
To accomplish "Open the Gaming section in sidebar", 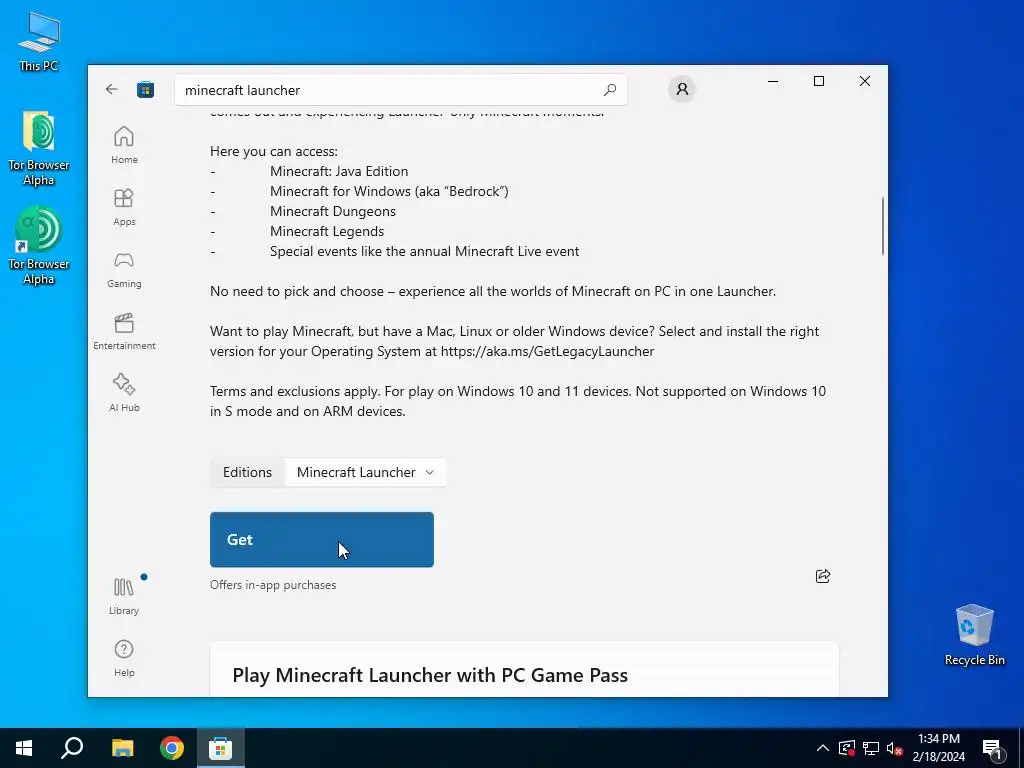I will pos(124,269).
